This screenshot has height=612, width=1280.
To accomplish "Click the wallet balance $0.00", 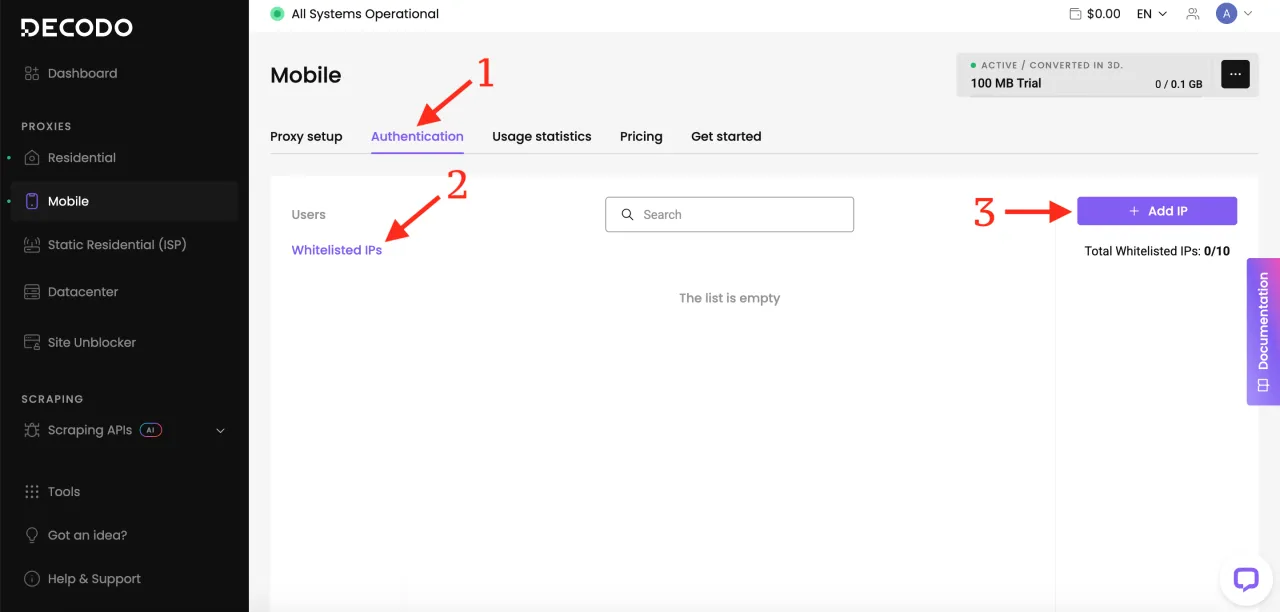I will coord(1094,14).
